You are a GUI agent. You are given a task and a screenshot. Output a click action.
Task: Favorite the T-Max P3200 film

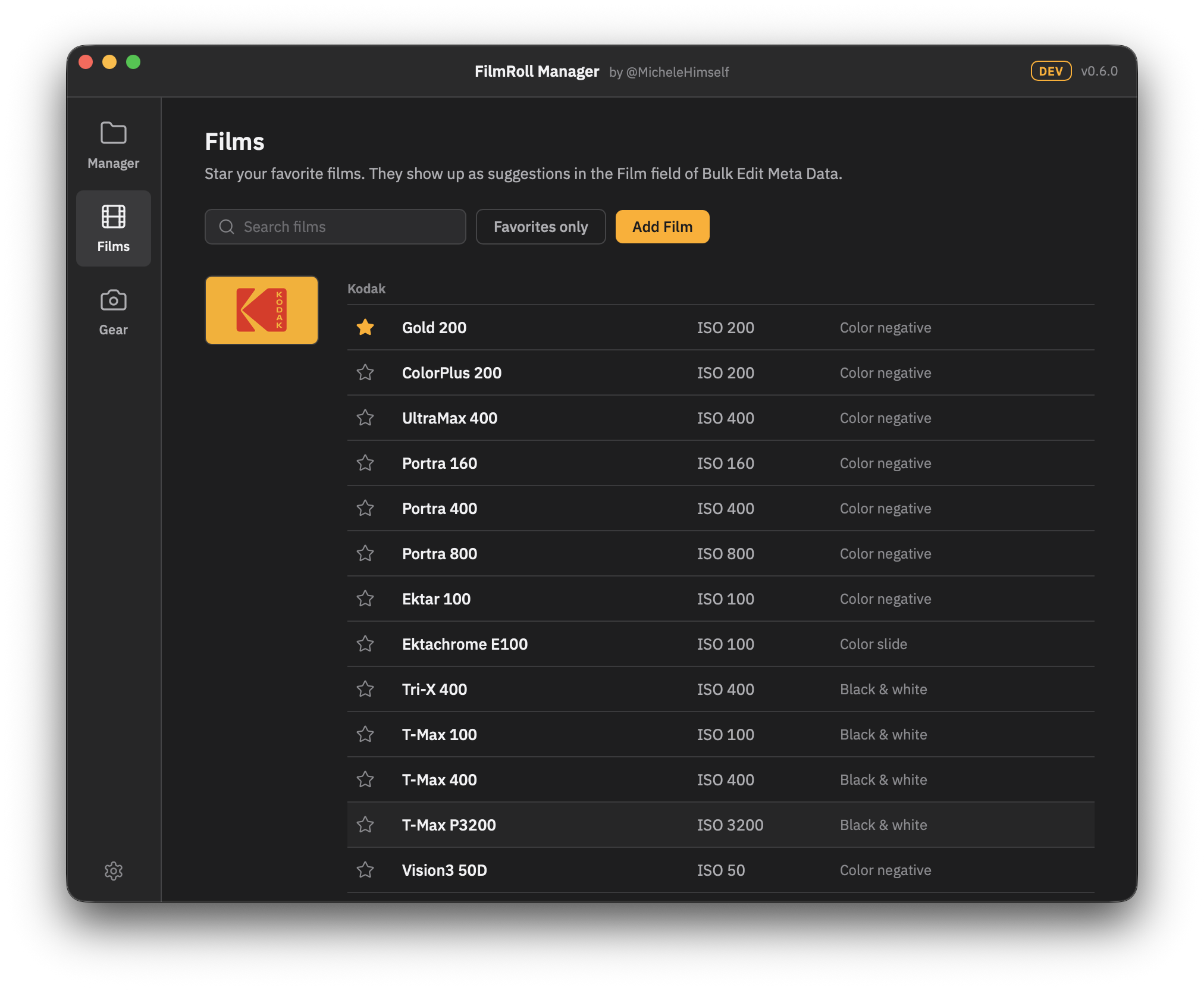(365, 825)
